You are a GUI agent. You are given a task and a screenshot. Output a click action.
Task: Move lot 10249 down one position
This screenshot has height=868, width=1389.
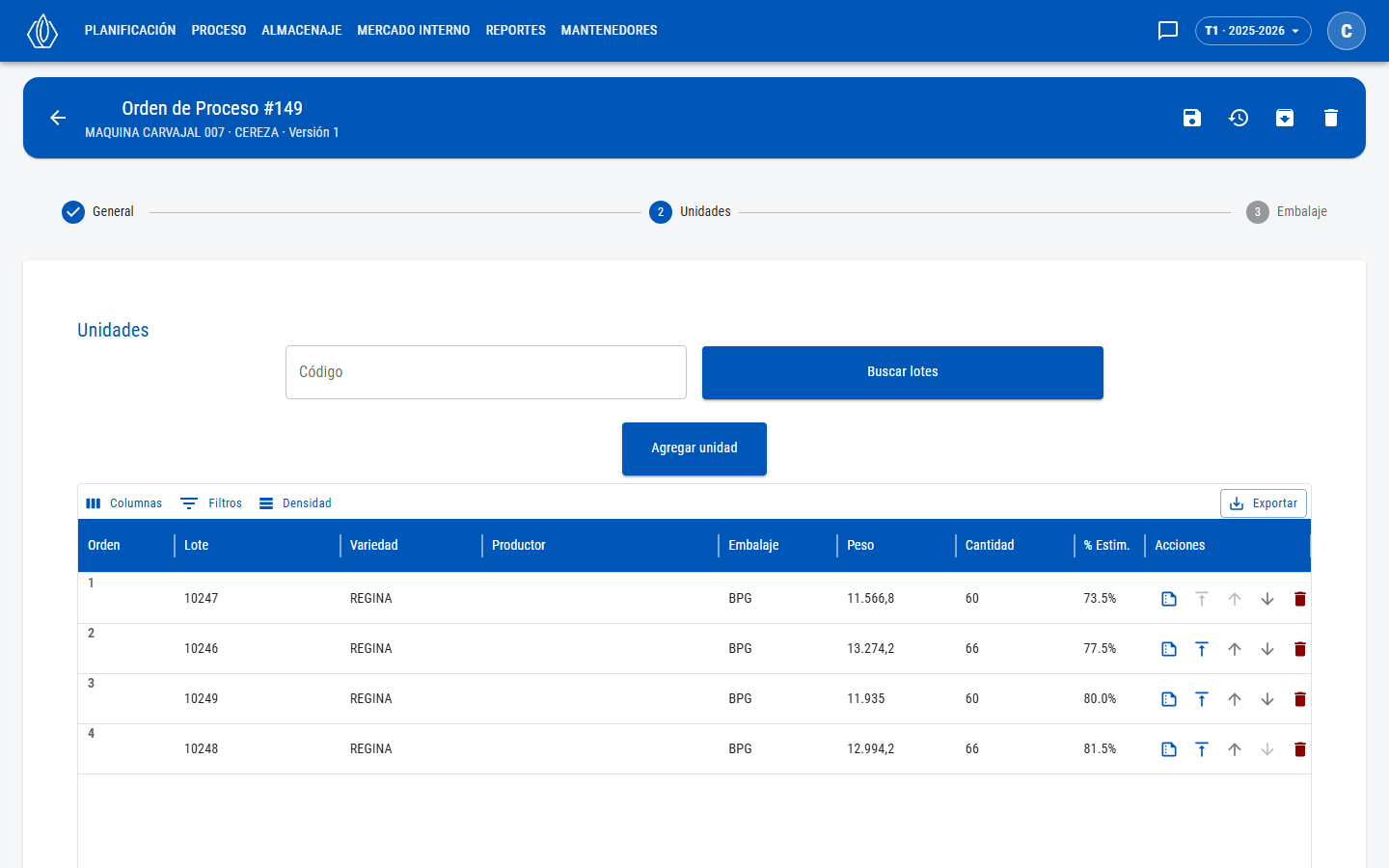(x=1267, y=699)
